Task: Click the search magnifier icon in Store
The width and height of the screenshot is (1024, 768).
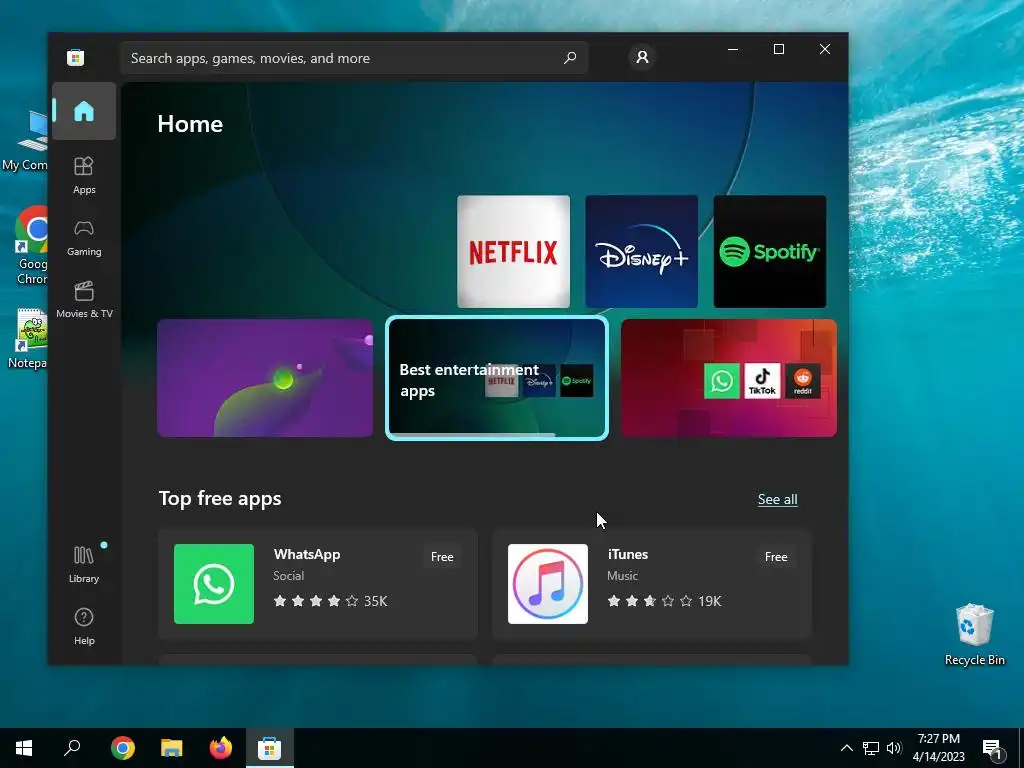Action: pos(570,57)
